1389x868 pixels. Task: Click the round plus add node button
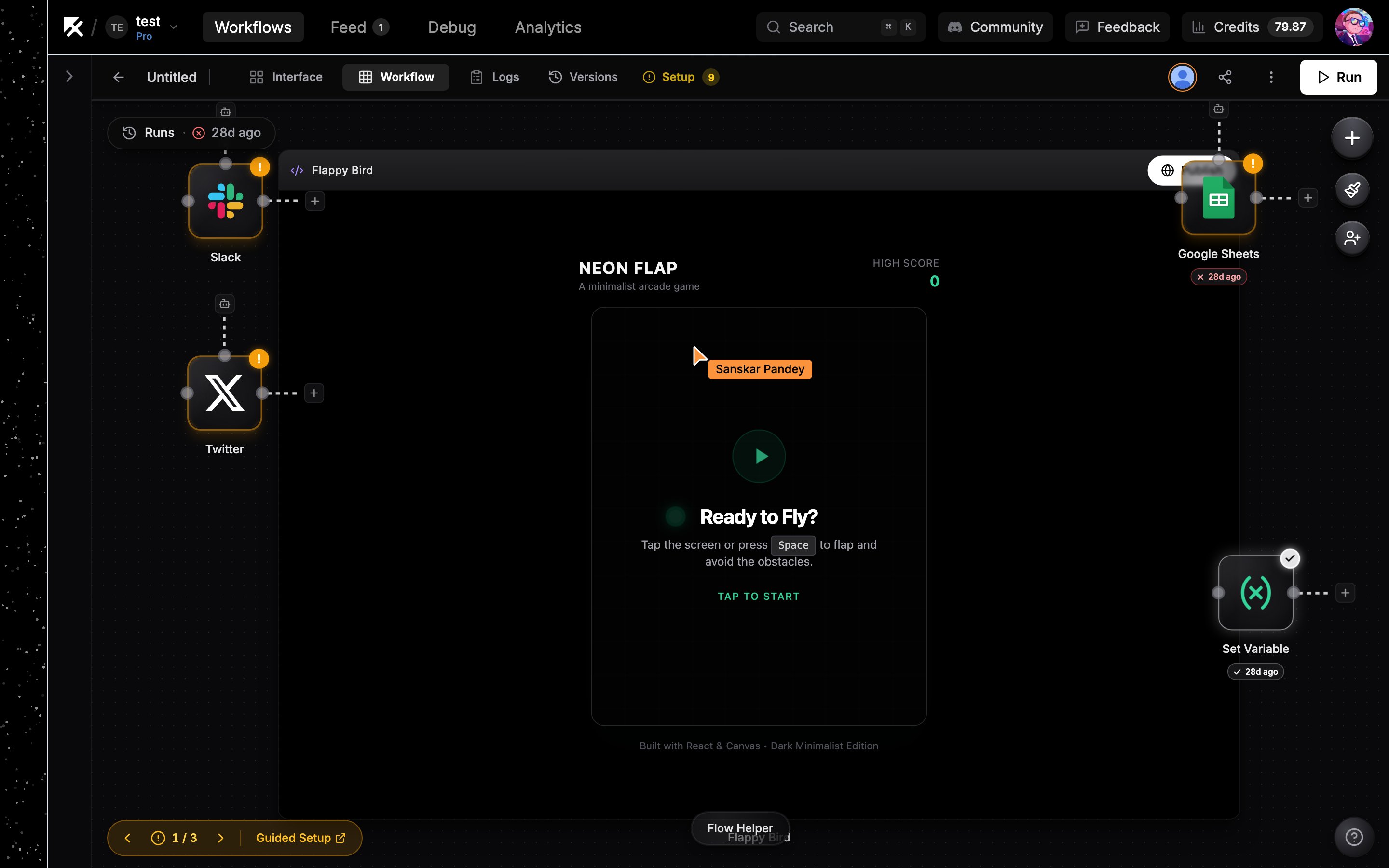point(1352,138)
